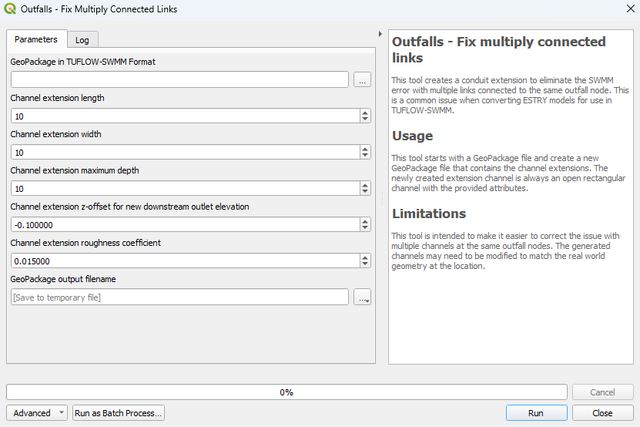Click the GeoPackage input path field
Image resolution: width=640 pixels, height=427 pixels.
(179, 79)
